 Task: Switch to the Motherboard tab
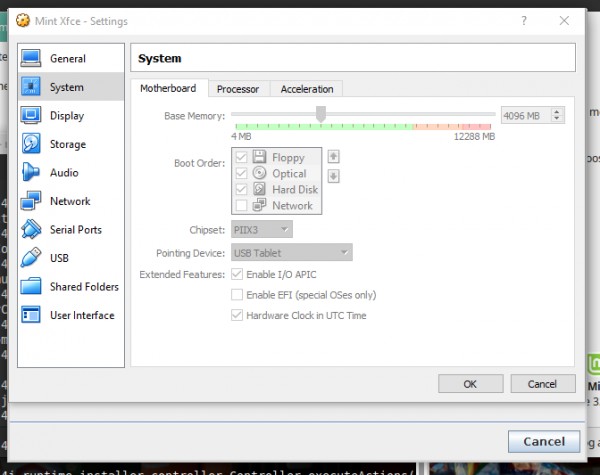(168, 88)
